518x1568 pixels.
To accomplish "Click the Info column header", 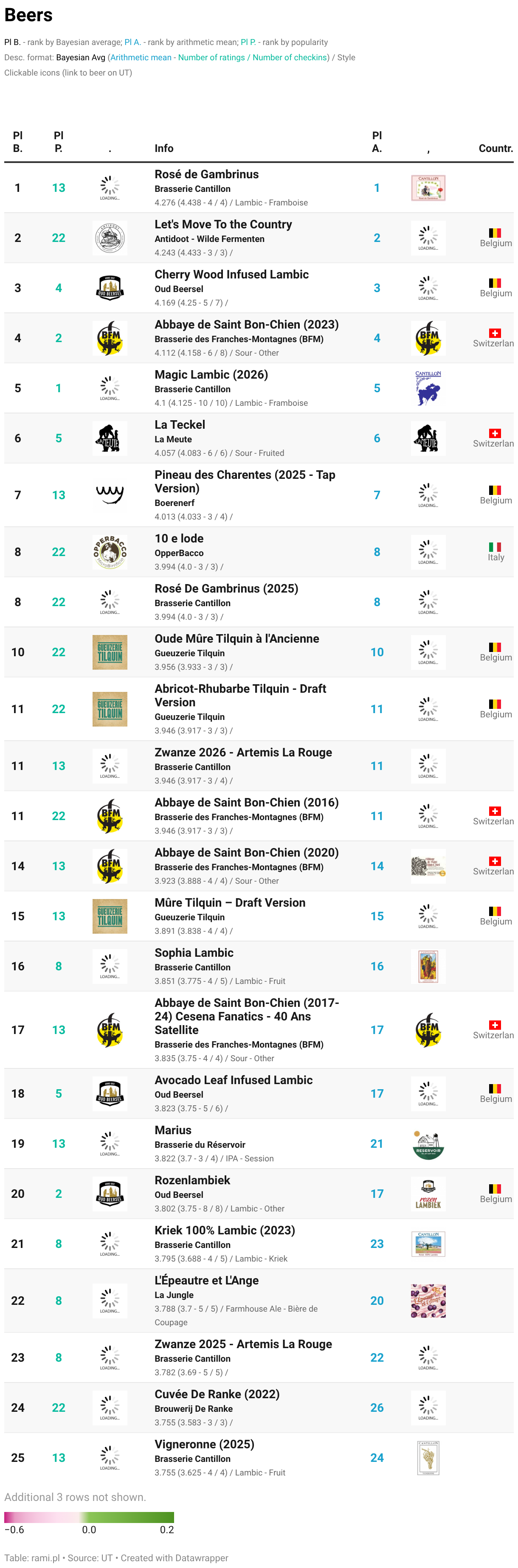I will (164, 149).
